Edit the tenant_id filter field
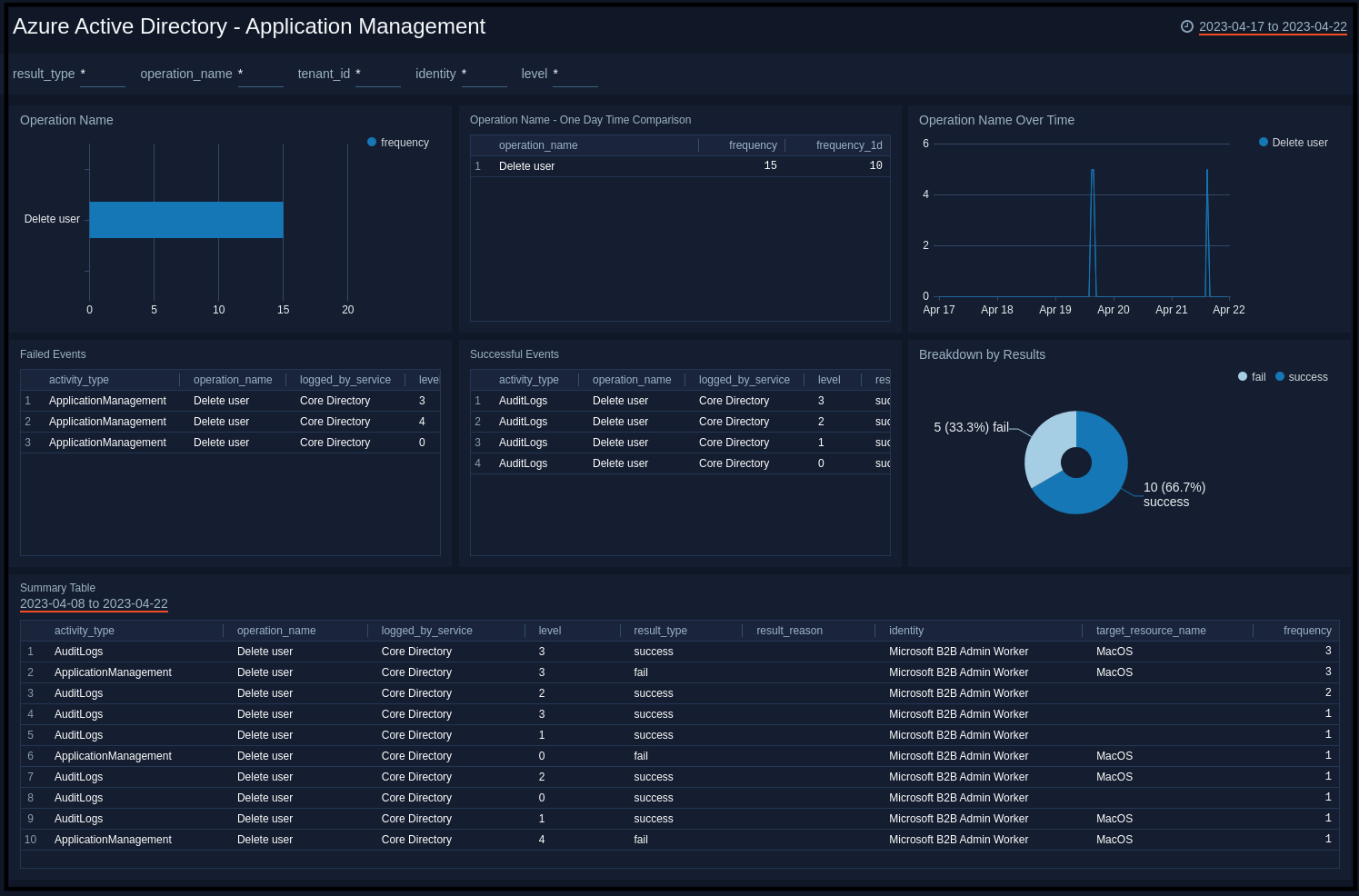The height and width of the screenshot is (896, 1359). coord(378,75)
